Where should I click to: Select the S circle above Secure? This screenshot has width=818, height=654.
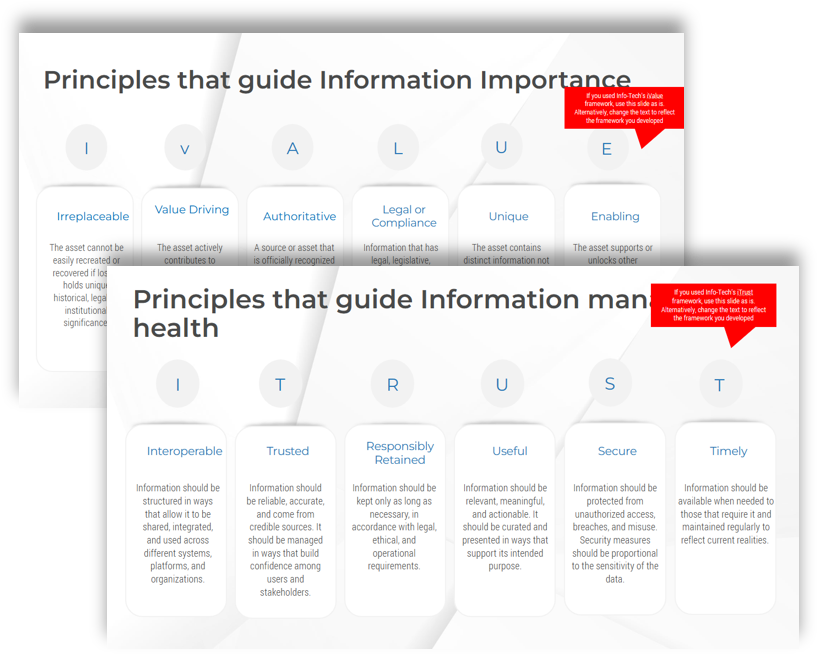611,384
